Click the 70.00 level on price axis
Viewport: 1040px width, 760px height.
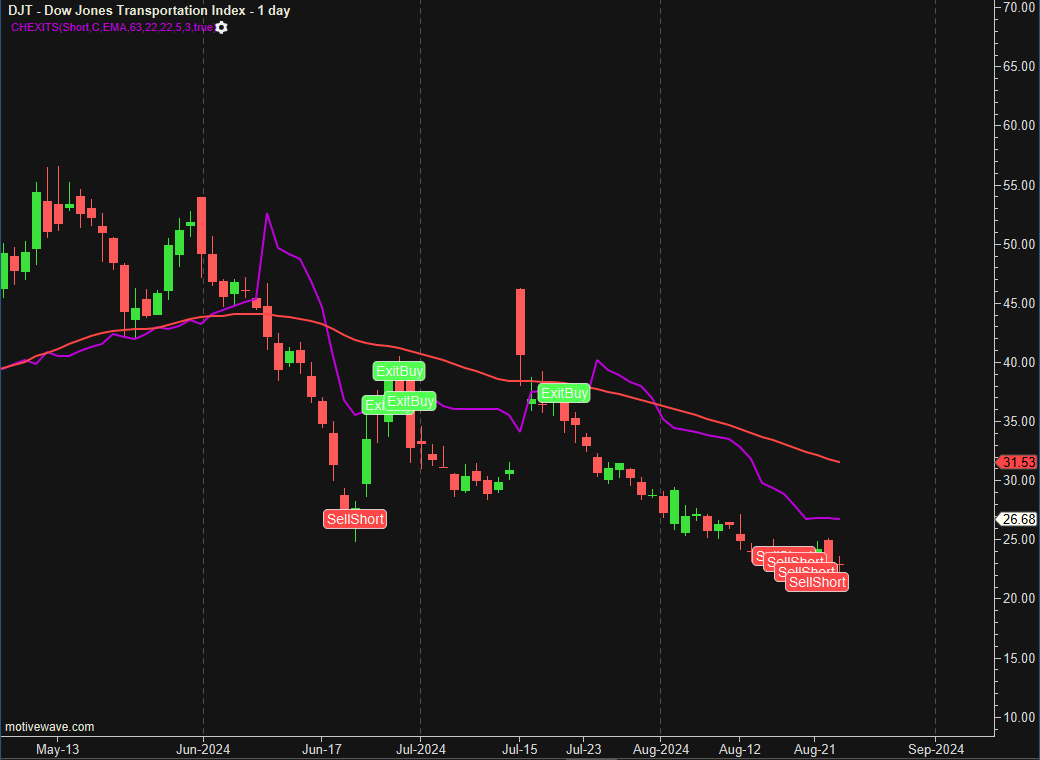click(x=1019, y=7)
